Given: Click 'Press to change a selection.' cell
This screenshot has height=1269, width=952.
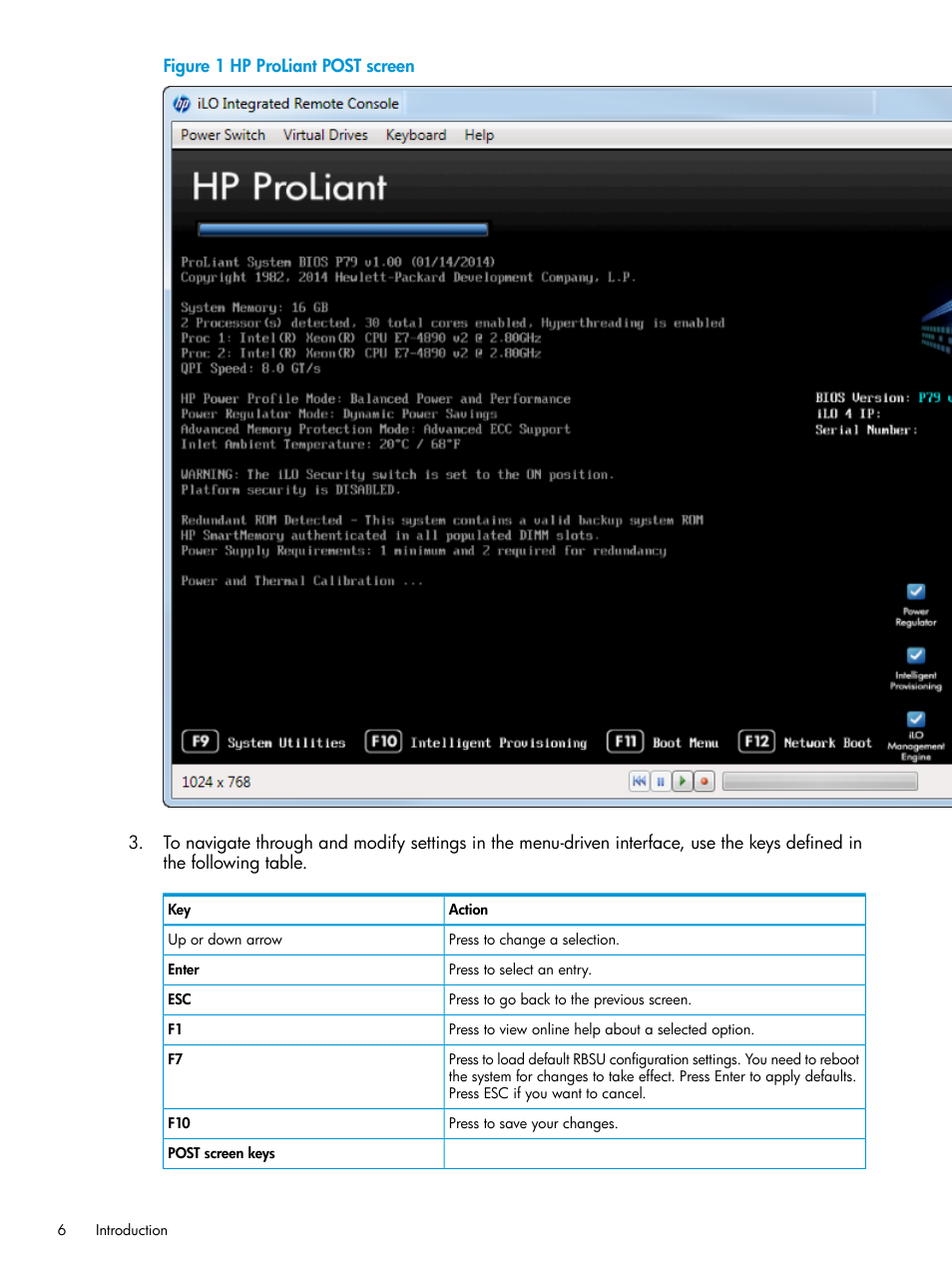Looking at the screenshot, I should (x=655, y=940).
